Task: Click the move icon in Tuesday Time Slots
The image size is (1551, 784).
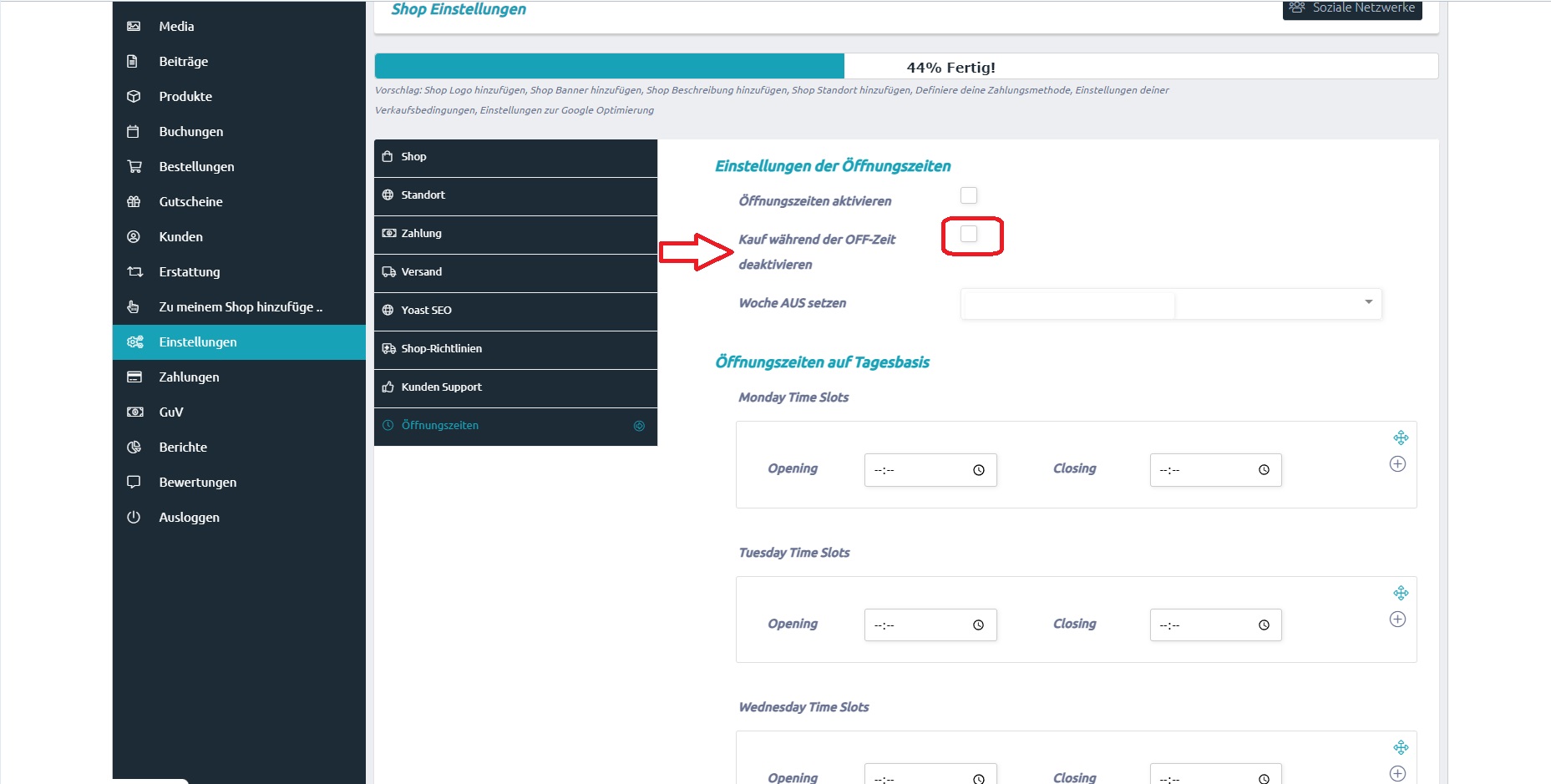Action: [x=1401, y=593]
